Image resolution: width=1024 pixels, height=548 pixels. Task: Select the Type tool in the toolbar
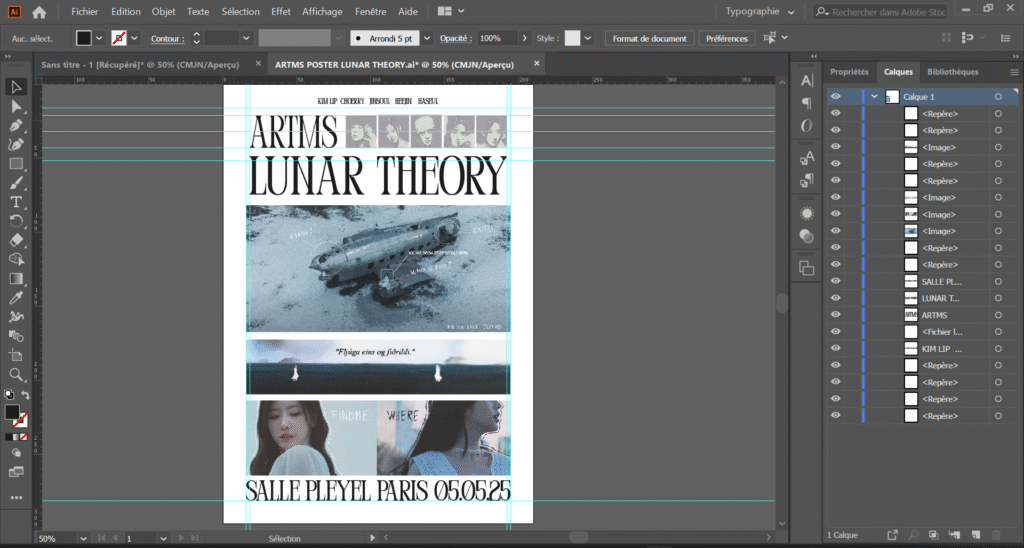(16, 202)
